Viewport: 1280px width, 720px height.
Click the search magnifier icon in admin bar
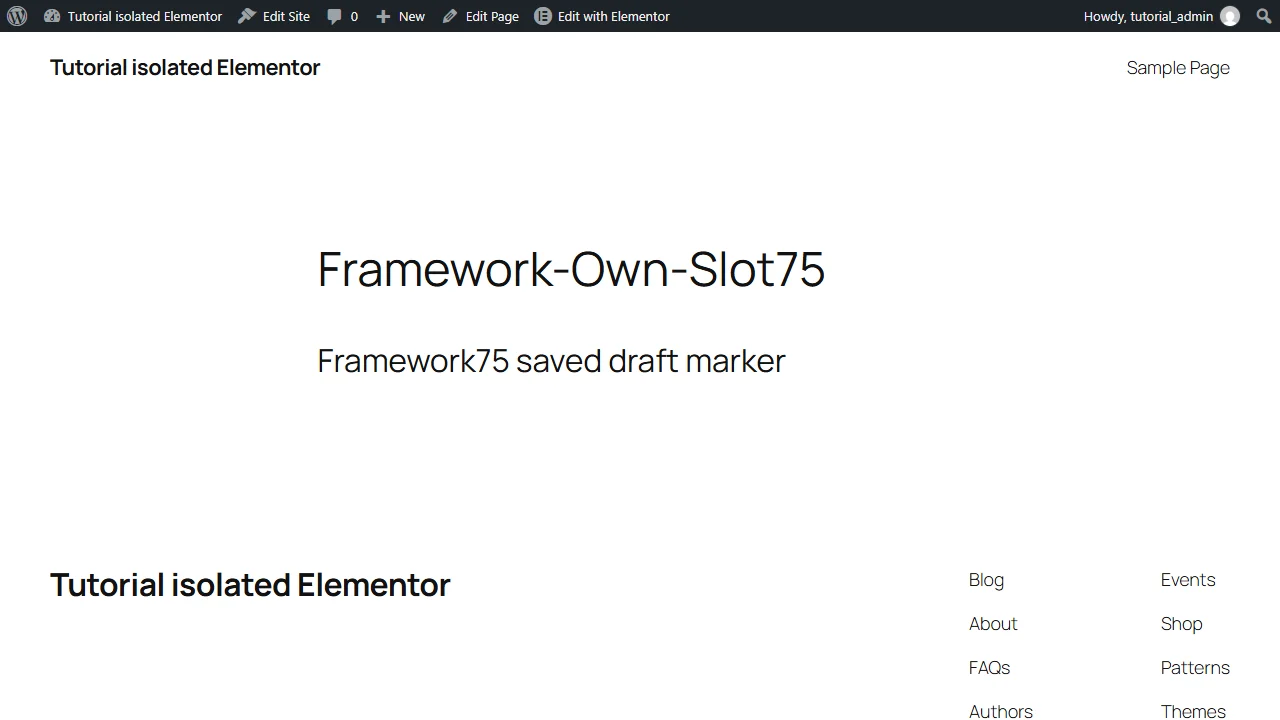tap(1263, 16)
